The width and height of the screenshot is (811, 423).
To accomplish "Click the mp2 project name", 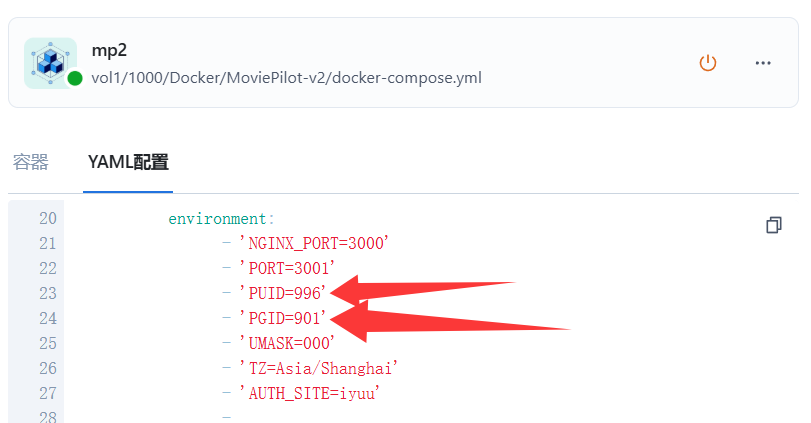I will click(x=109, y=51).
